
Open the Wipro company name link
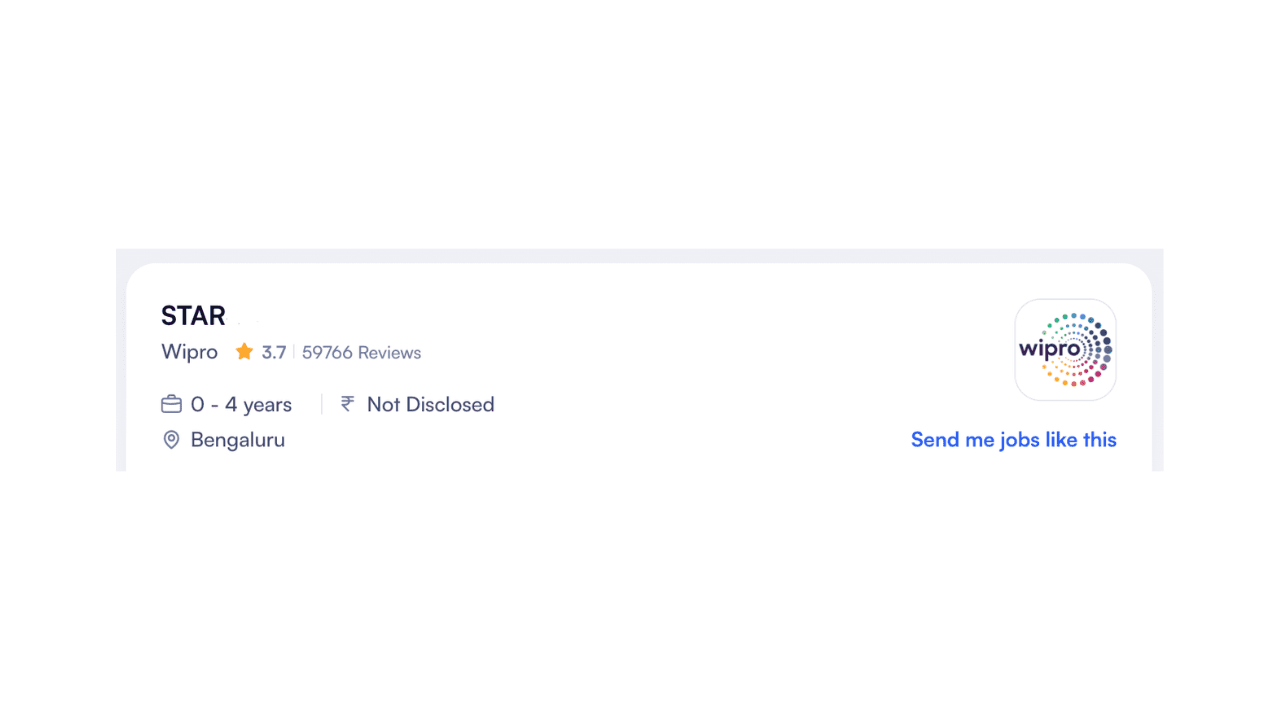[x=189, y=352]
